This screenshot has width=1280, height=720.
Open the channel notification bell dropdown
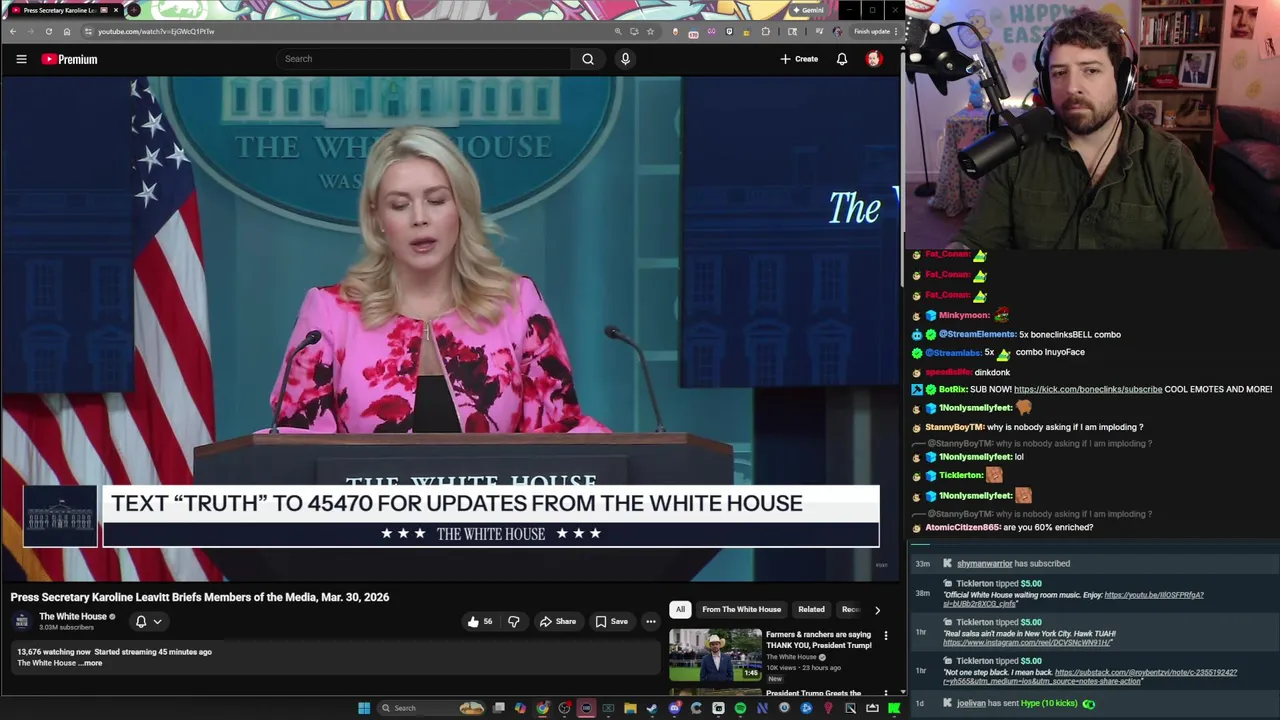click(148, 621)
